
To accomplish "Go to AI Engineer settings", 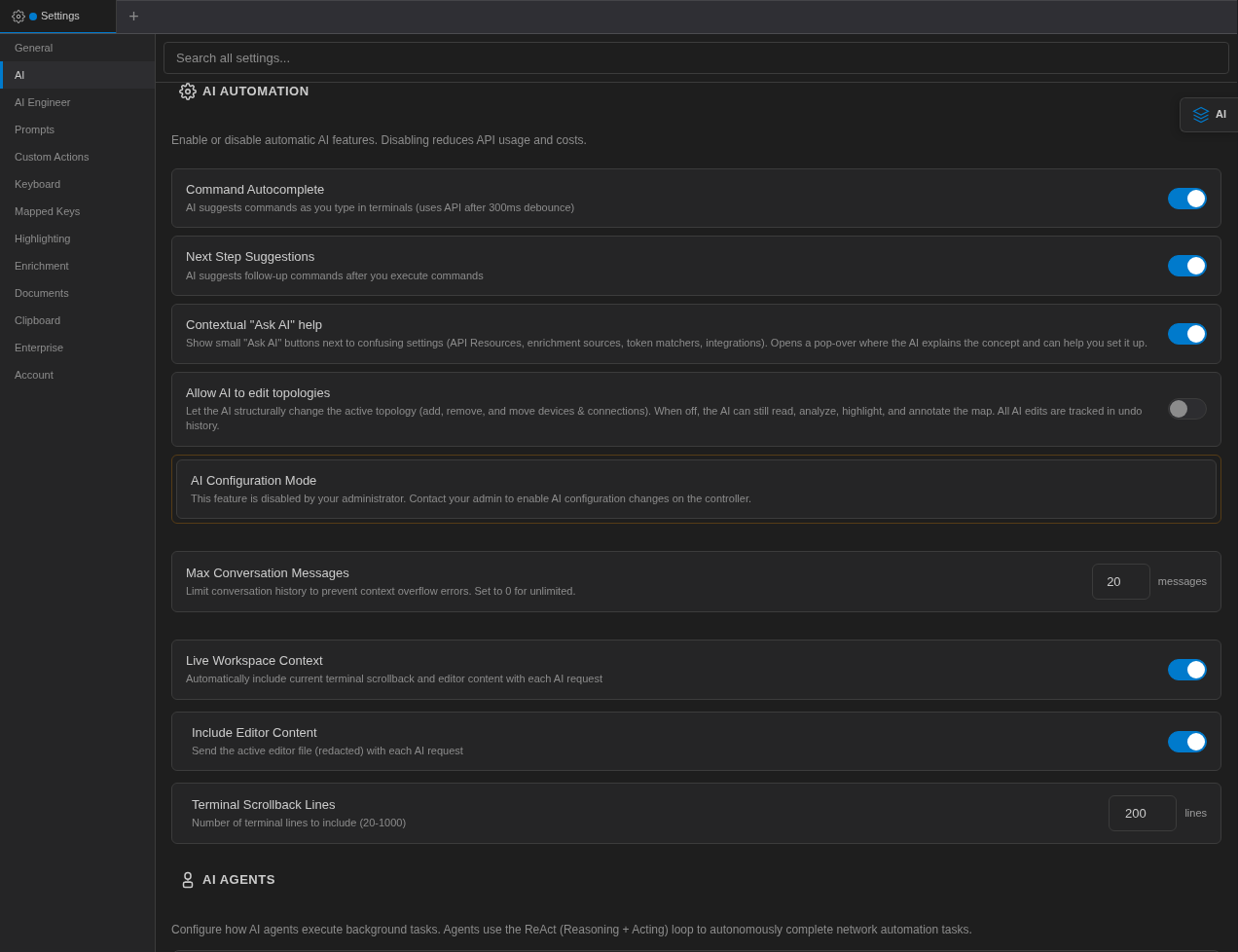I will [x=78, y=102].
